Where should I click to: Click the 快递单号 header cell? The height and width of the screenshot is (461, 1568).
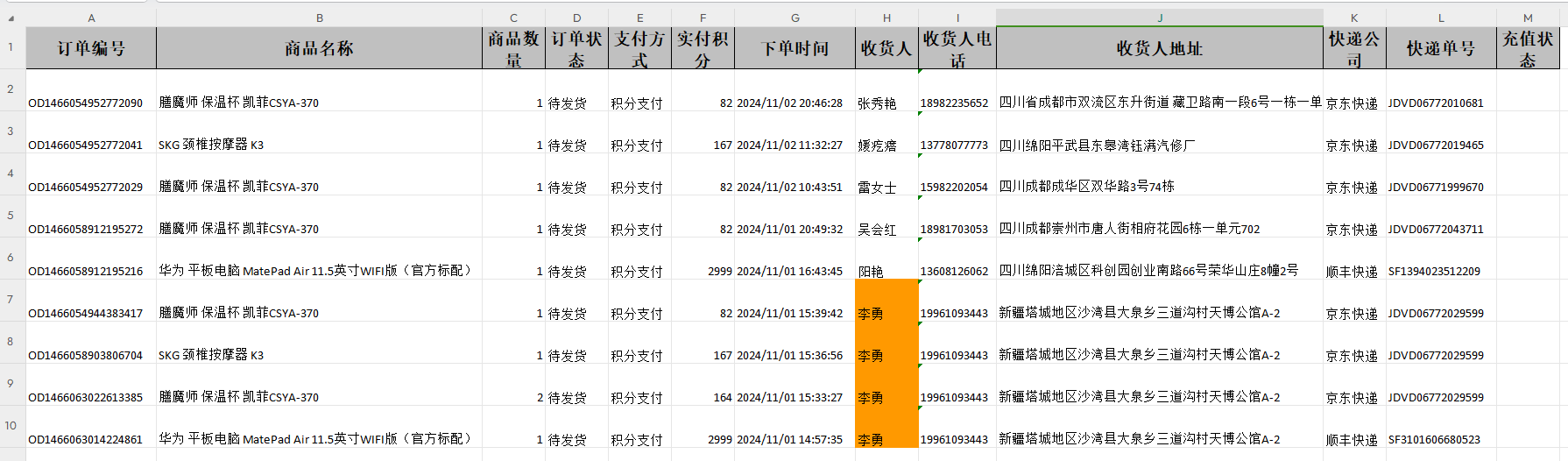1441,48
